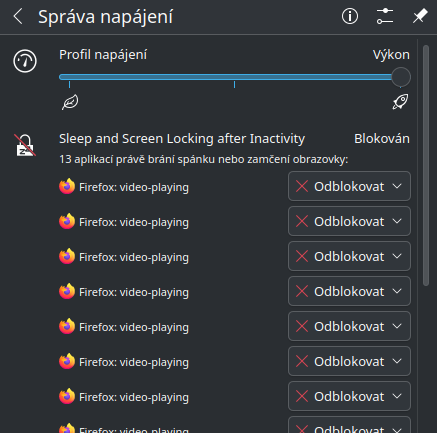
Task: Set power profile slider to middle tick
Action: pyautogui.click(x=235, y=77)
